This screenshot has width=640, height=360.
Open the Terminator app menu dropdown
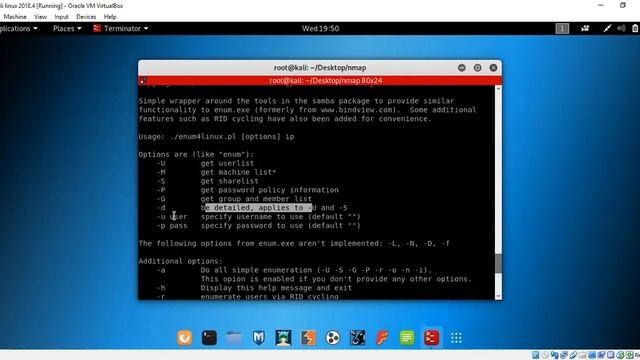pyautogui.click(x=121, y=28)
